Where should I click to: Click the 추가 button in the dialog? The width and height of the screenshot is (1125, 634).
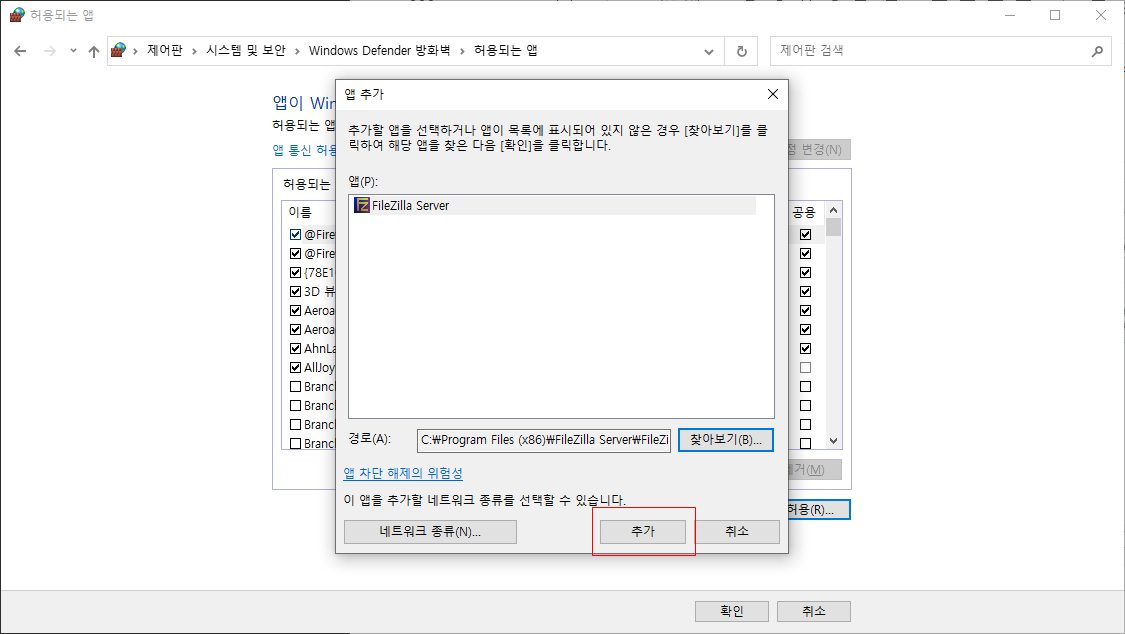pos(643,531)
